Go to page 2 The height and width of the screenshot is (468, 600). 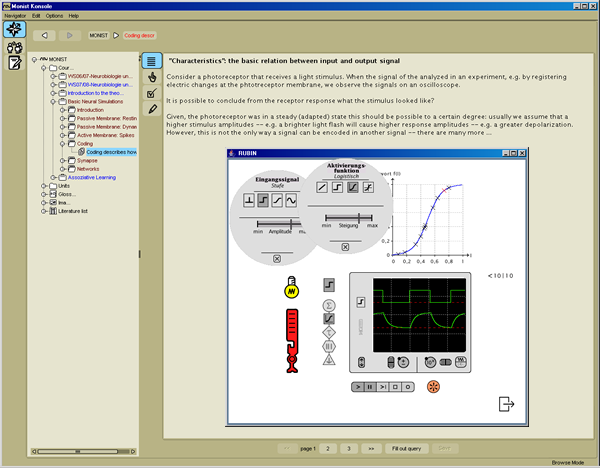coord(327,450)
